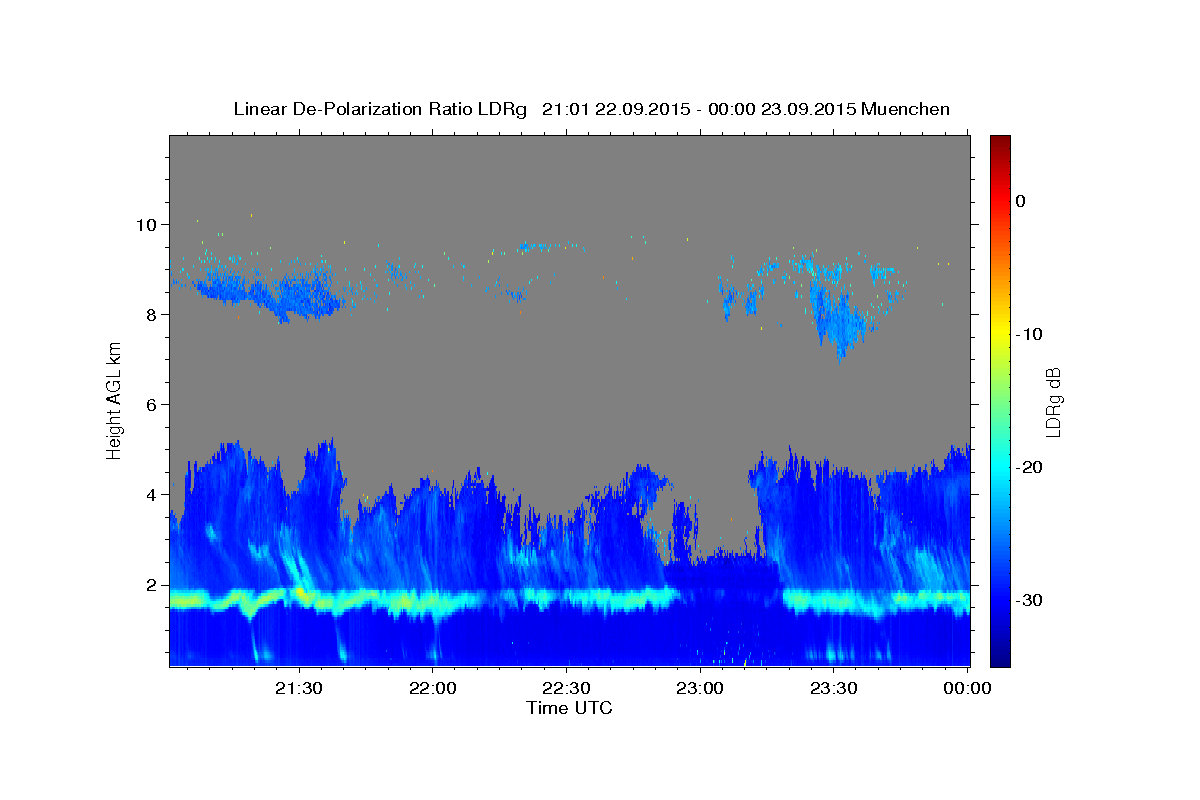Click the 'Muenchen' location in the title

point(907,109)
